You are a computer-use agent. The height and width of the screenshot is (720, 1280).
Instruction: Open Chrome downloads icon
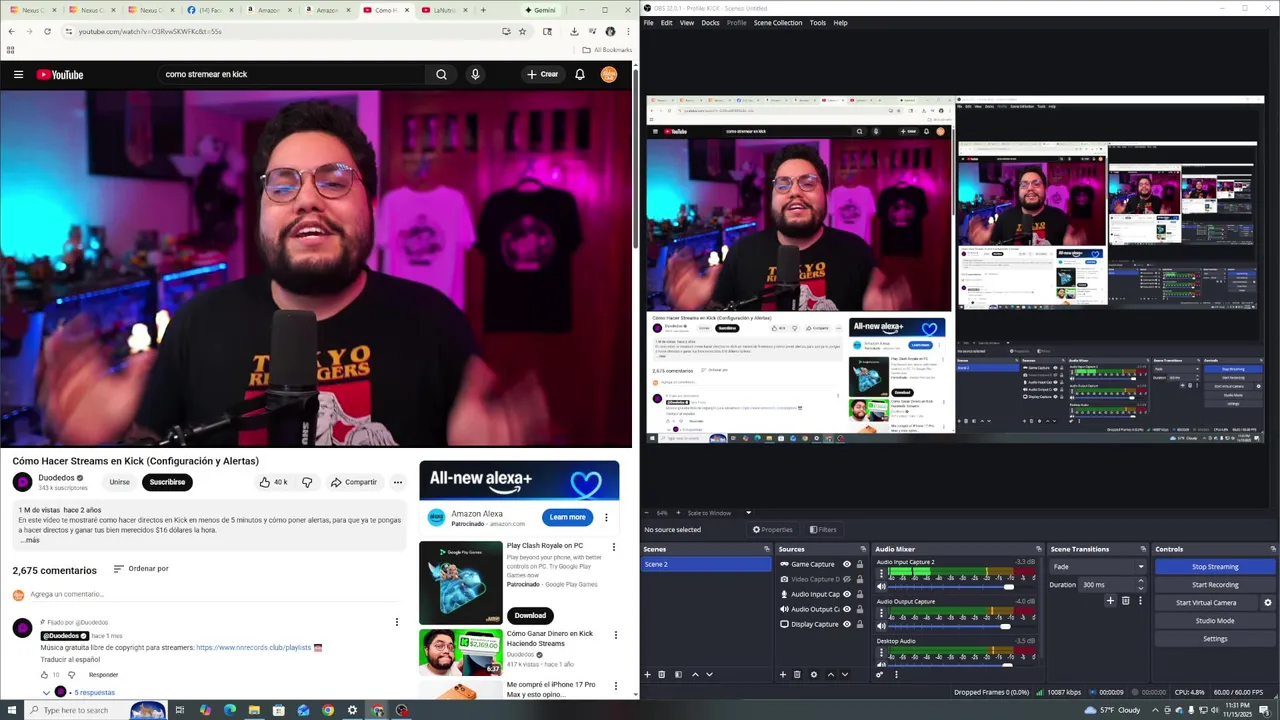574,31
